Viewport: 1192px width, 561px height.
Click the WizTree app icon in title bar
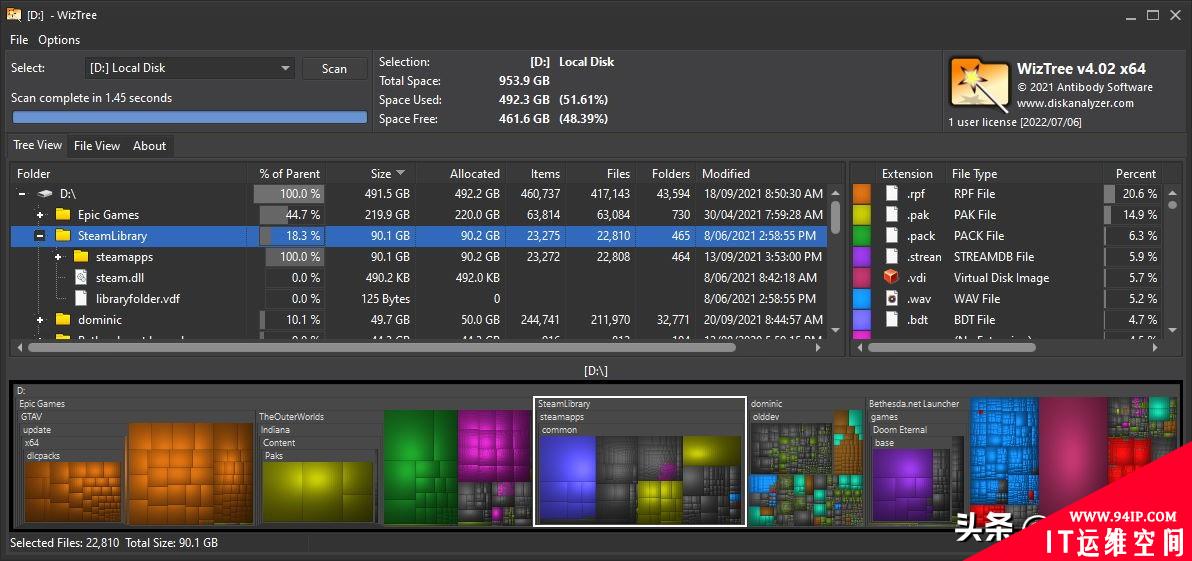(14, 14)
